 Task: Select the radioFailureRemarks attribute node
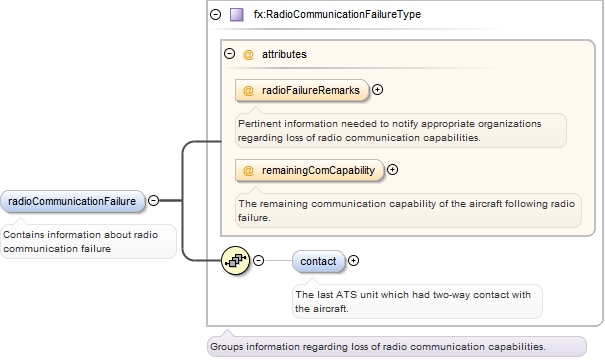point(302,90)
